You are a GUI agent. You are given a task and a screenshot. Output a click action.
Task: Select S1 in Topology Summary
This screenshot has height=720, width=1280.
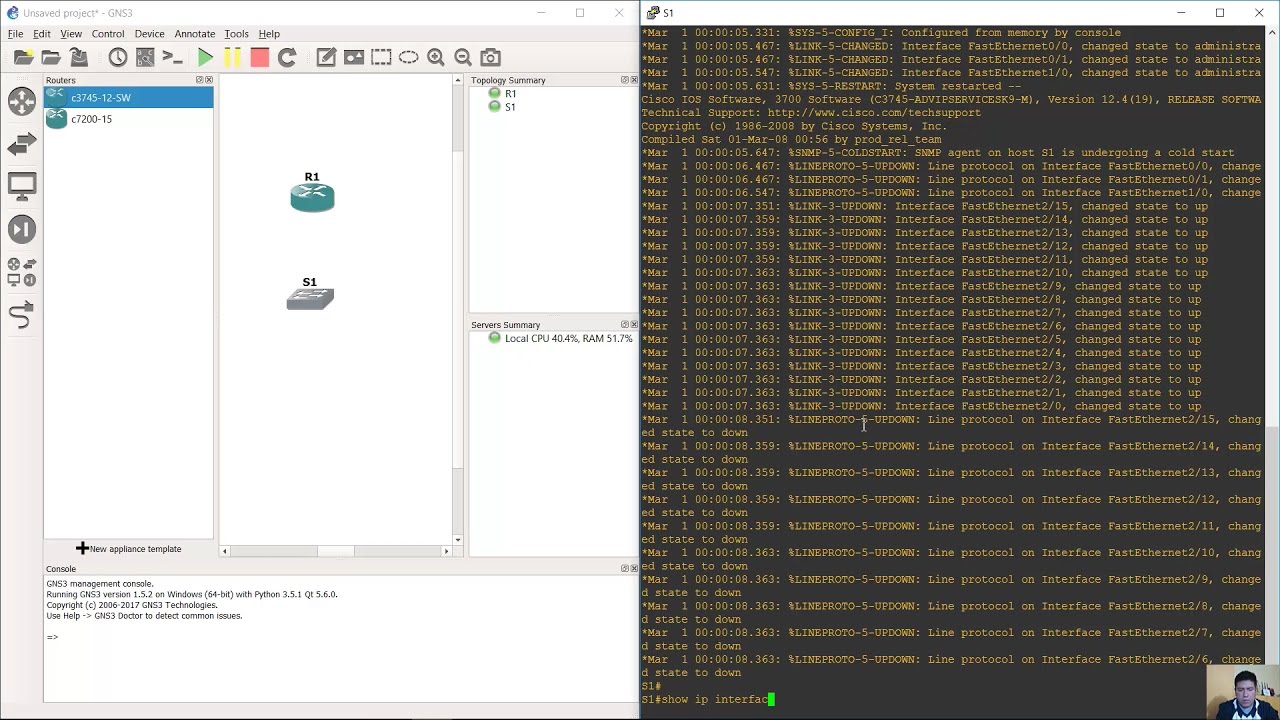pos(502,107)
